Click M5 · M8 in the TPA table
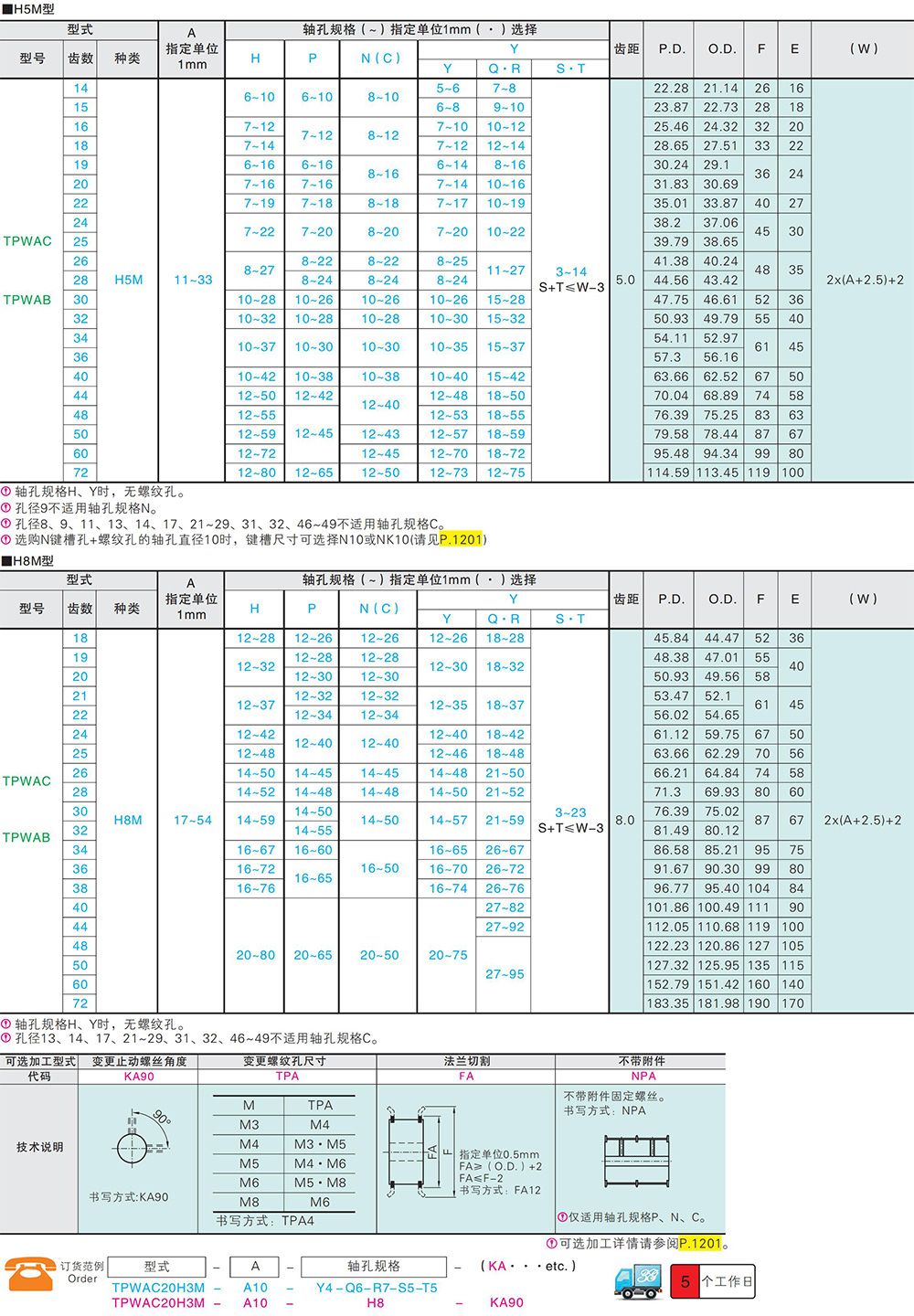914x1316 pixels. tap(320, 1183)
